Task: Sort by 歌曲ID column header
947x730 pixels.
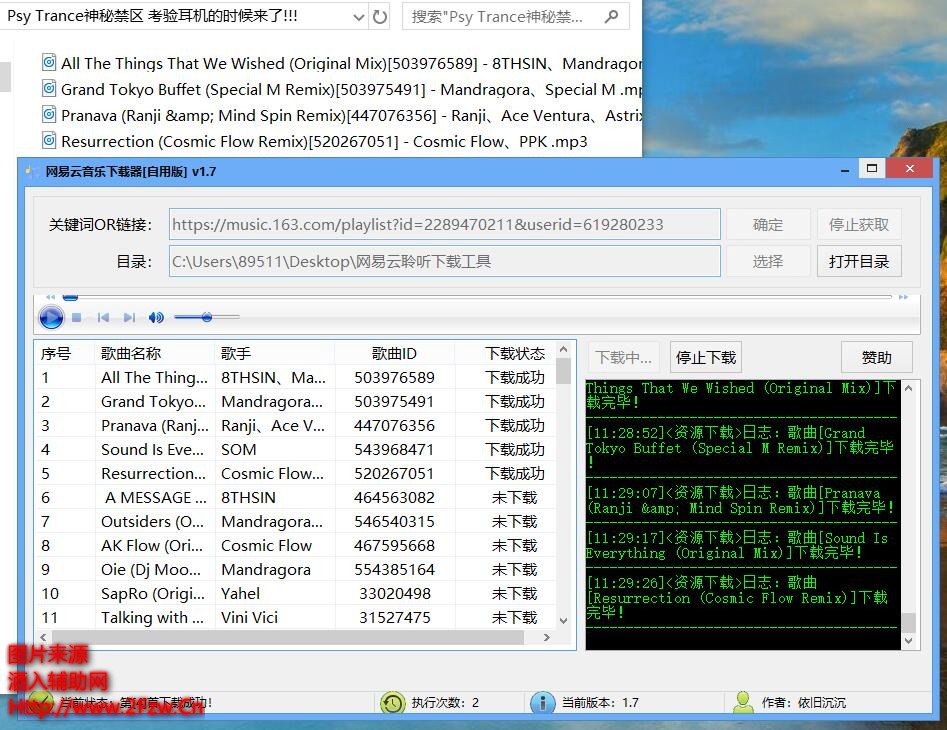Action: 394,353
